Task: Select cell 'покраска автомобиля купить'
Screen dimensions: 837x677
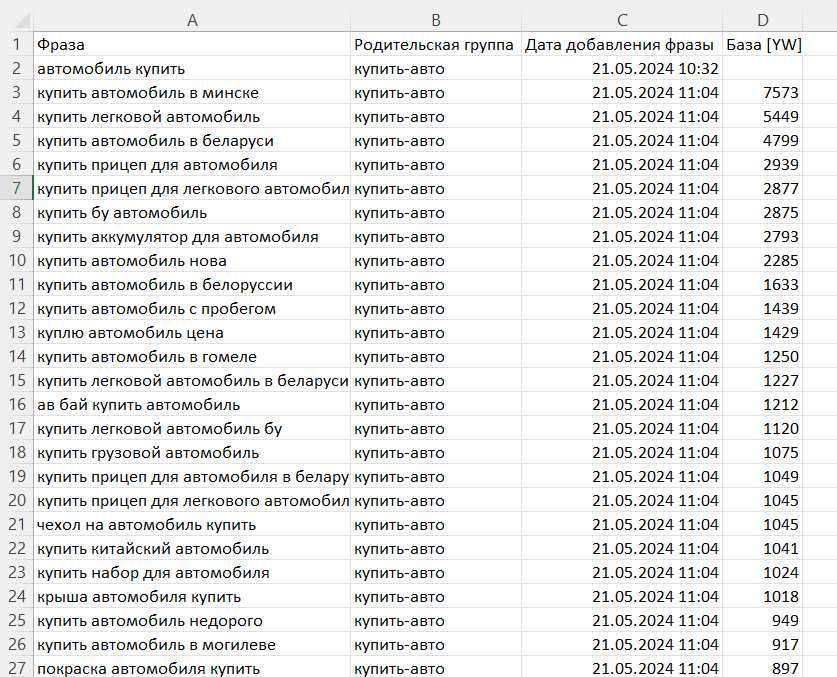Action: click(192, 667)
